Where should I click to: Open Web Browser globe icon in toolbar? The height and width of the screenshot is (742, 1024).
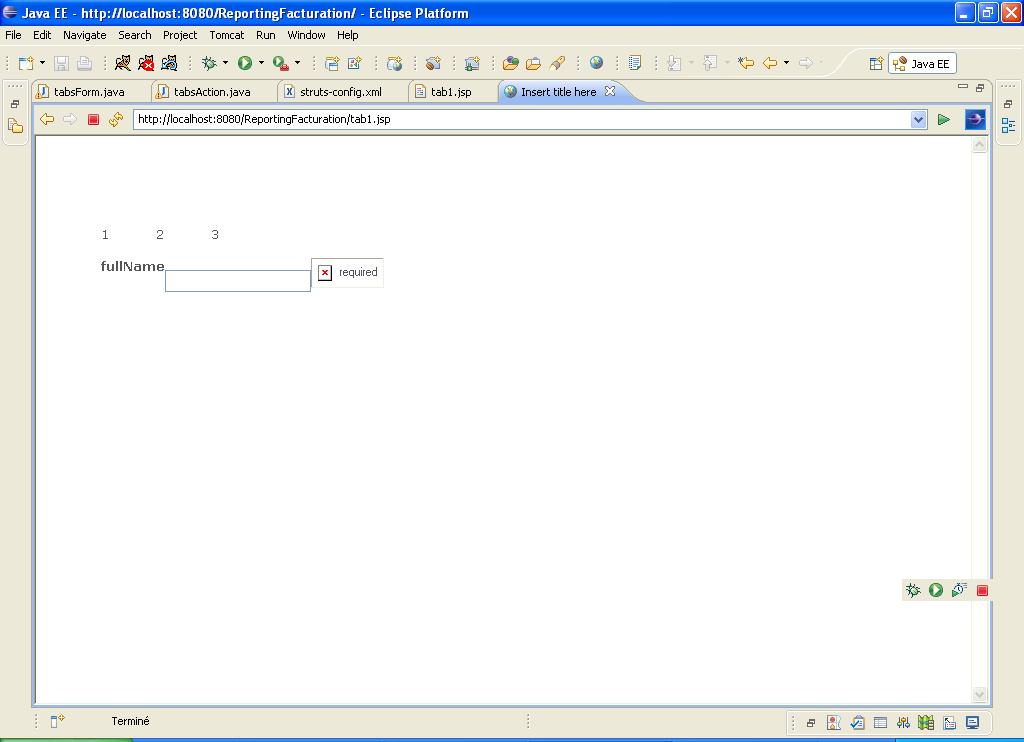click(x=596, y=63)
